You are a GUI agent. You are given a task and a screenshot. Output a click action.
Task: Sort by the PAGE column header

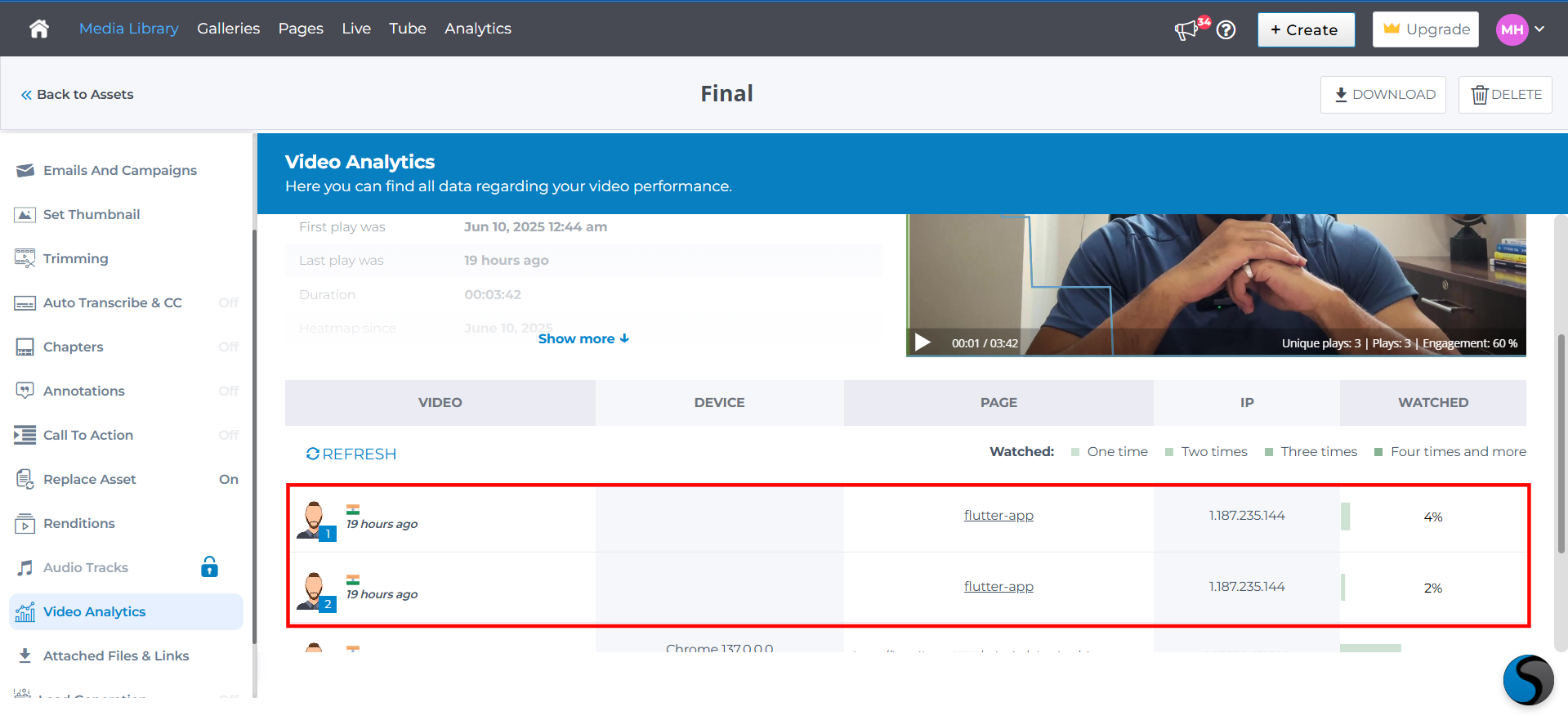click(998, 403)
